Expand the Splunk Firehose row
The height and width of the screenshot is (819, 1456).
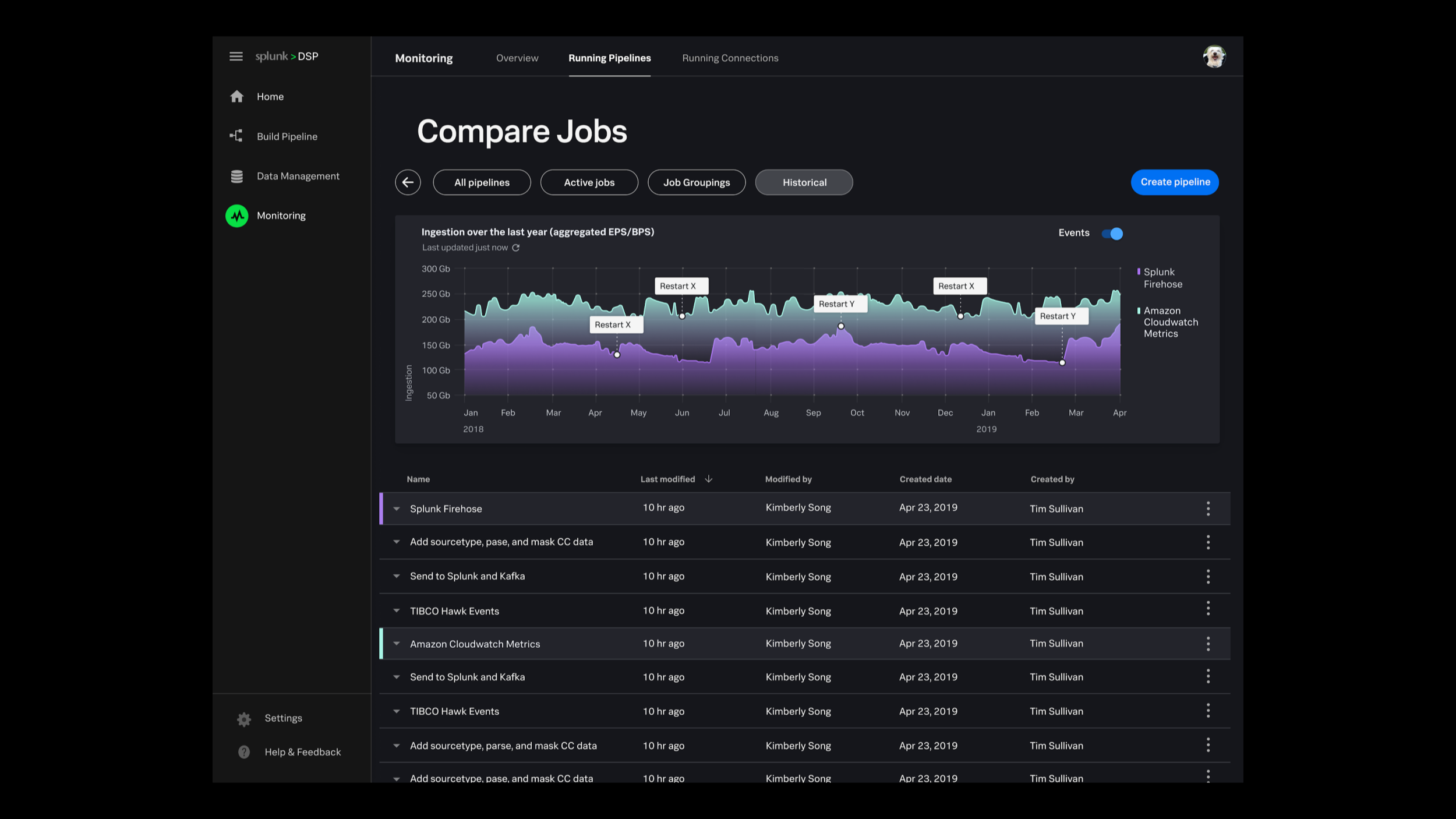tap(397, 509)
